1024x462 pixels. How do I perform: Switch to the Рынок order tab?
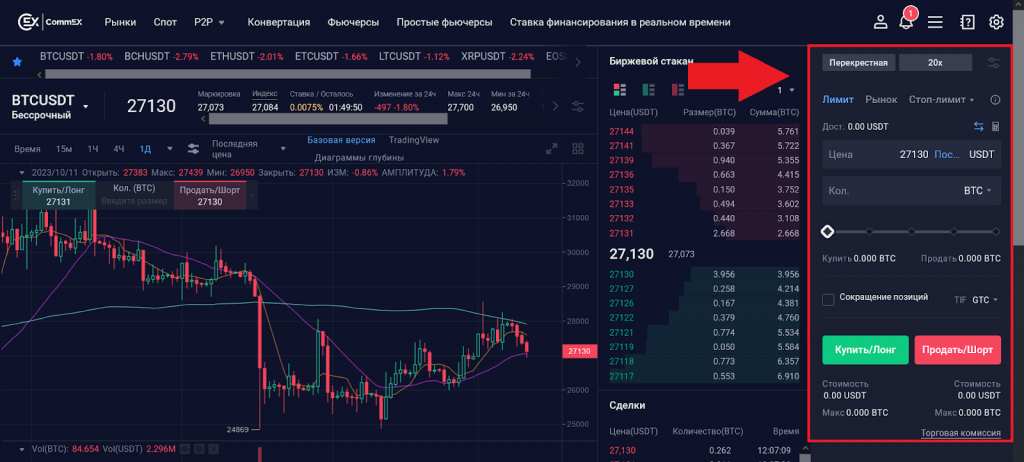(x=881, y=100)
